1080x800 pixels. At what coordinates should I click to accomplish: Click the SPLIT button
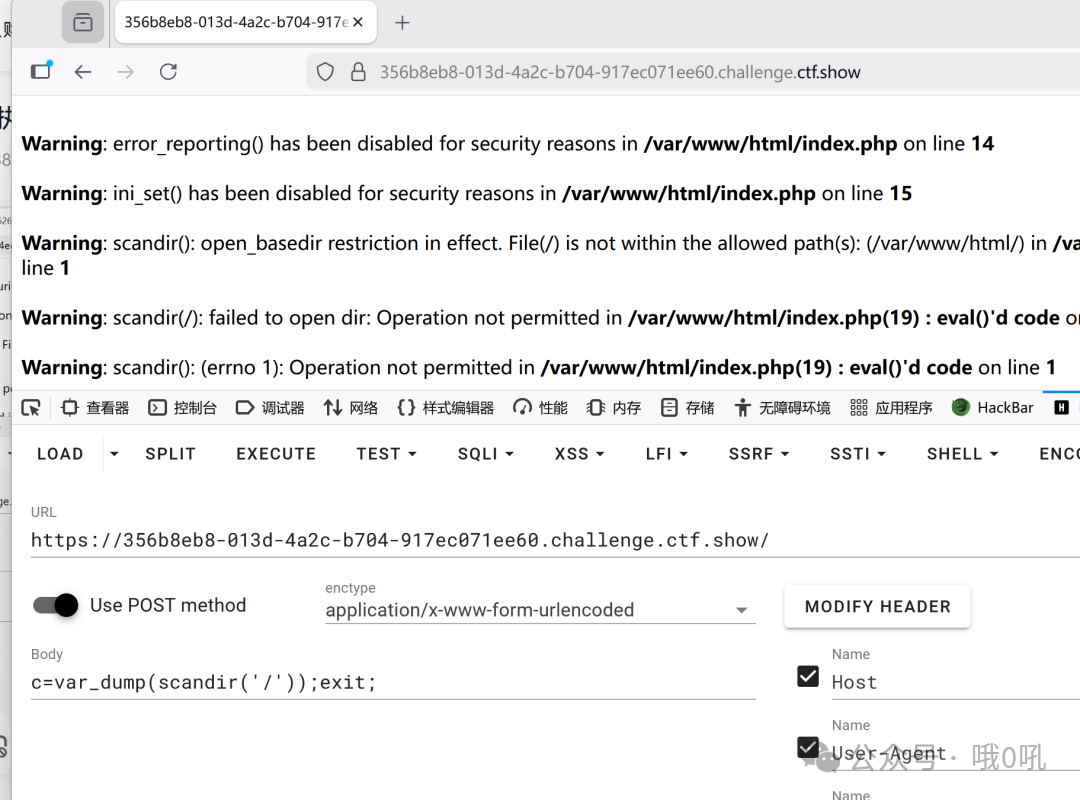170,454
